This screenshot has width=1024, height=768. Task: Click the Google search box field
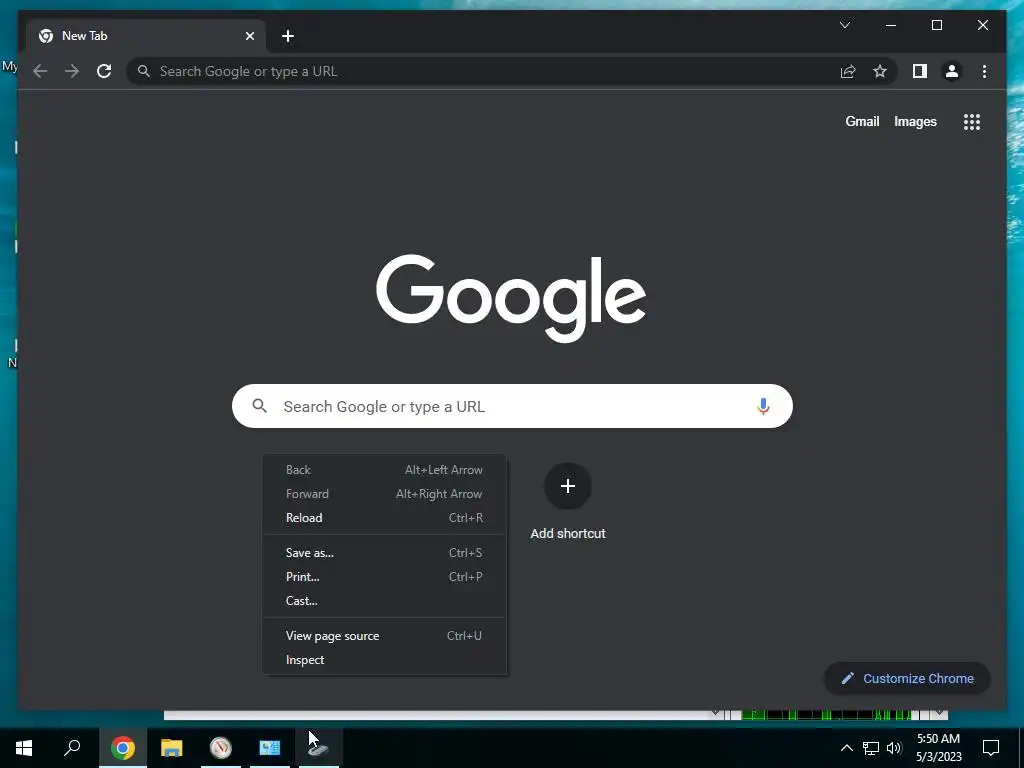point(512,406)
